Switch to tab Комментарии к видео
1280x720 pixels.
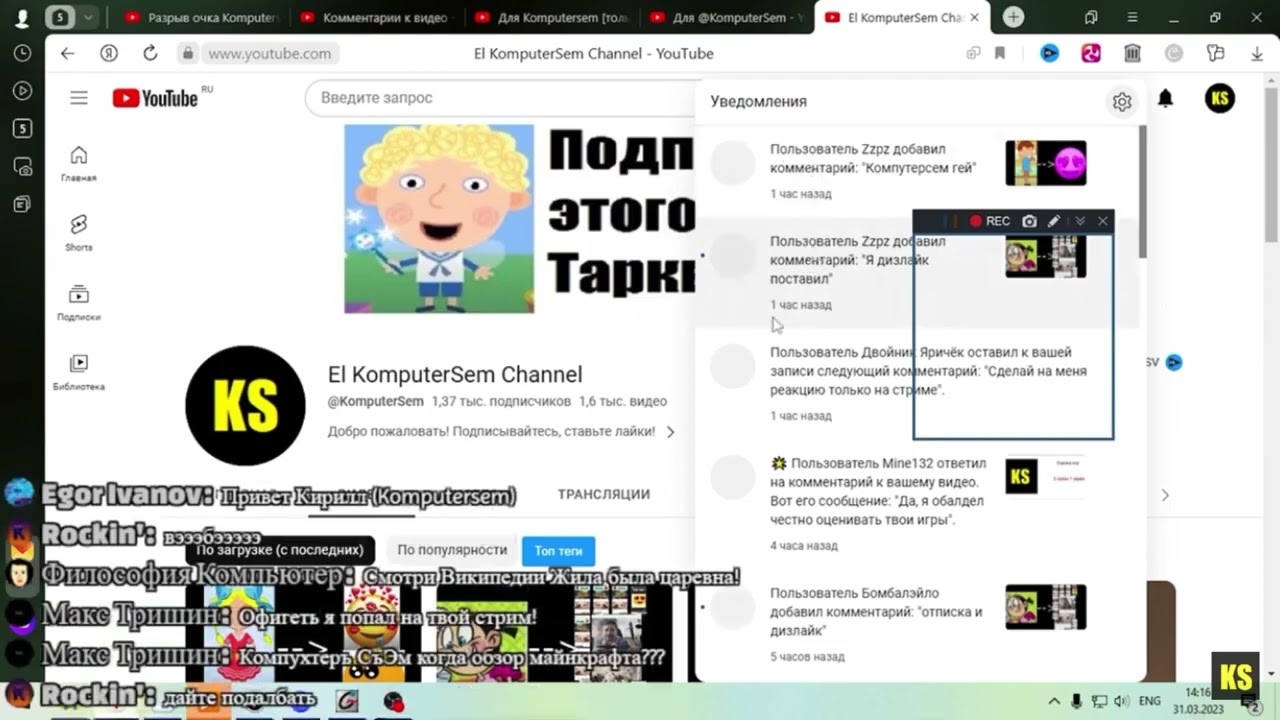point(377,18)
